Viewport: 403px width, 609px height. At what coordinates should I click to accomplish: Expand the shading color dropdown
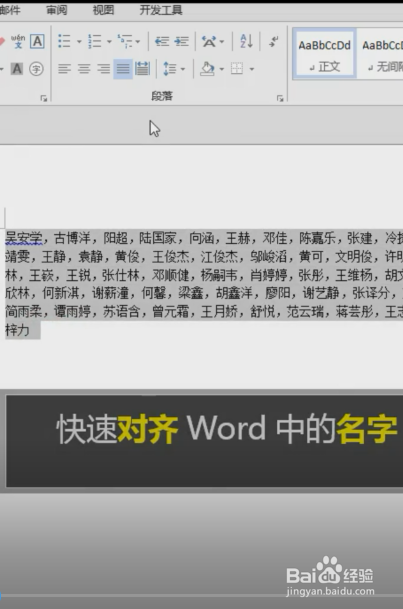pyautogui.click(x=222, y=69)
